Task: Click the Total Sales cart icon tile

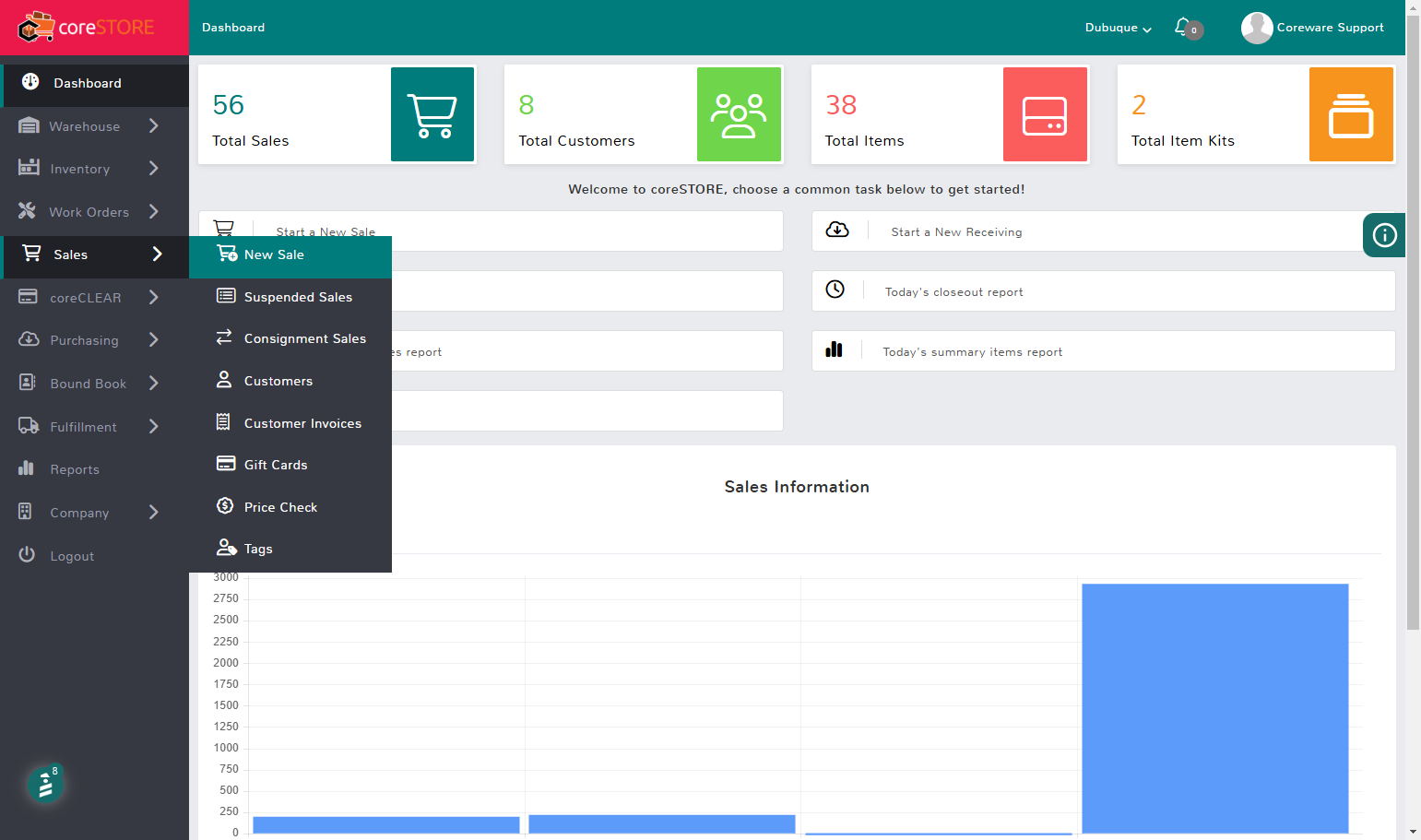Action: point(432,114)
